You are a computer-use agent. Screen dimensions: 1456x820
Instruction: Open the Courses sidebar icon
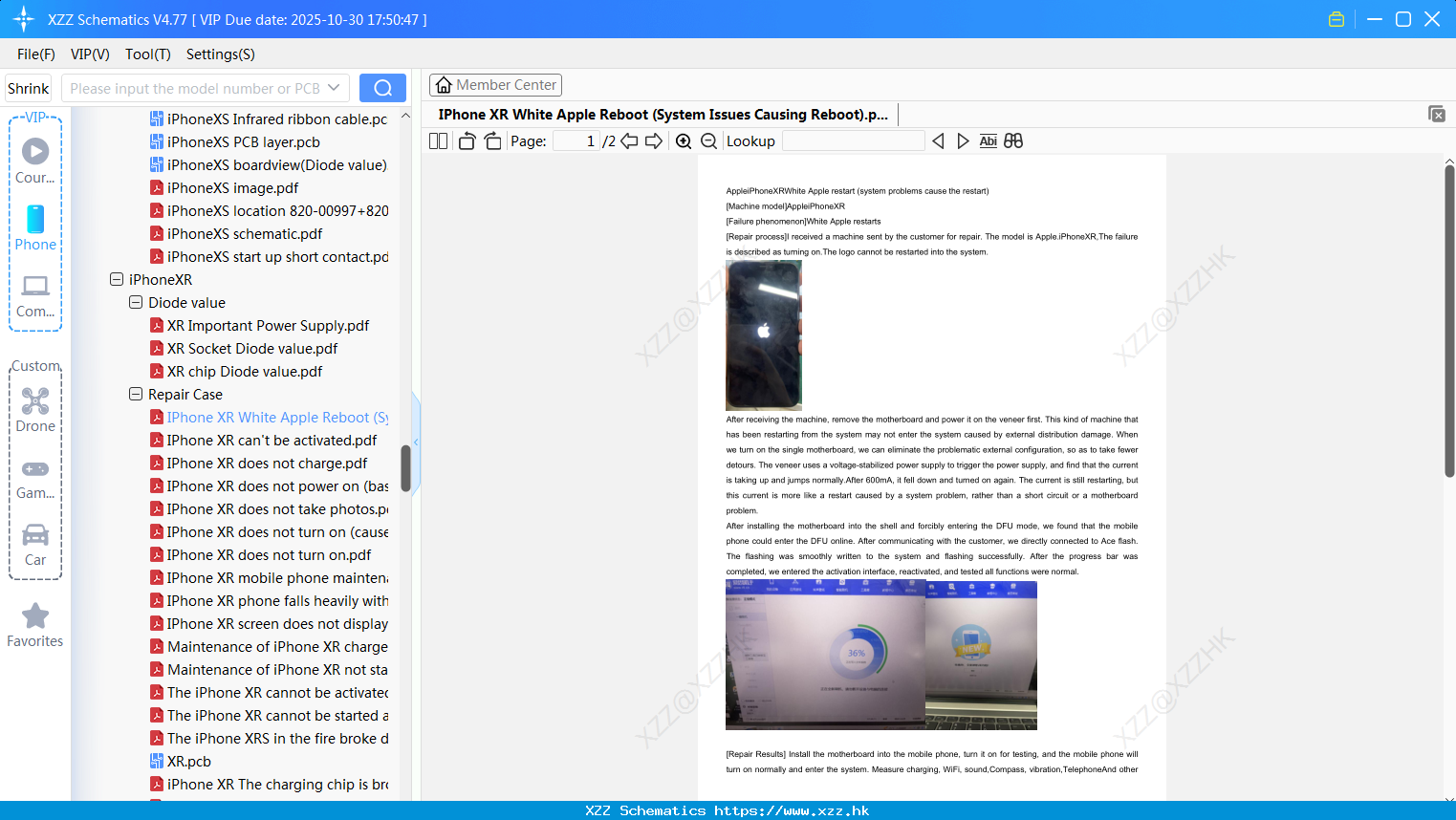35,162
